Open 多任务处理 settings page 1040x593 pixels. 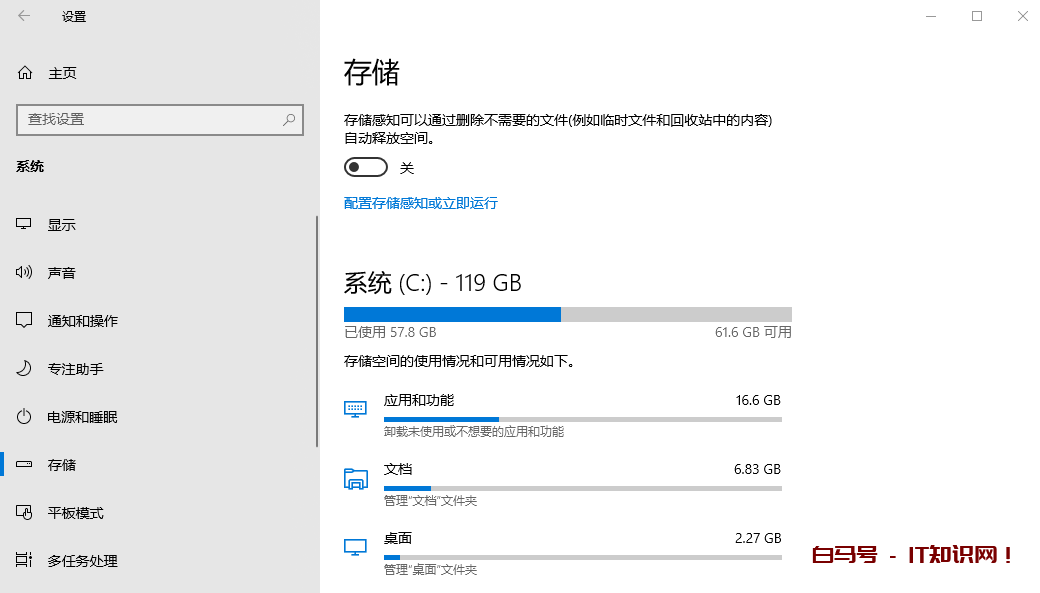(82, 561)
